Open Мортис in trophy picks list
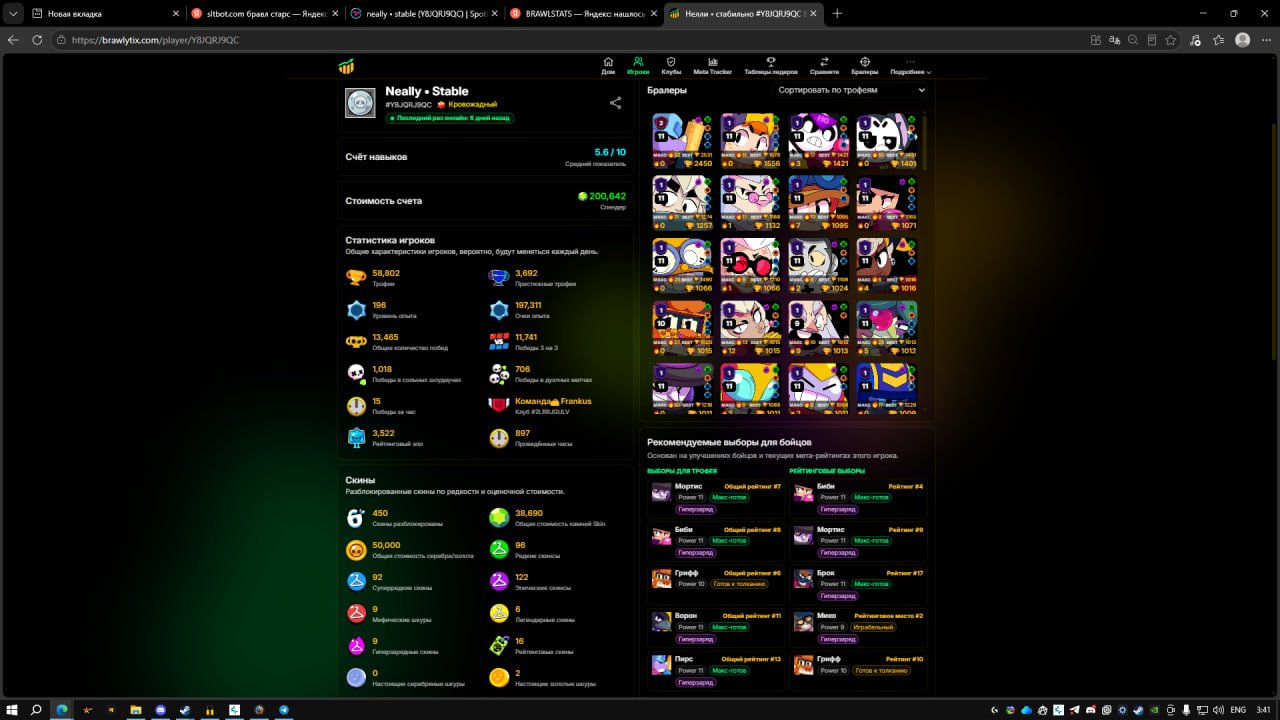This screenshot has width=1280, height=720. point(716,497)
